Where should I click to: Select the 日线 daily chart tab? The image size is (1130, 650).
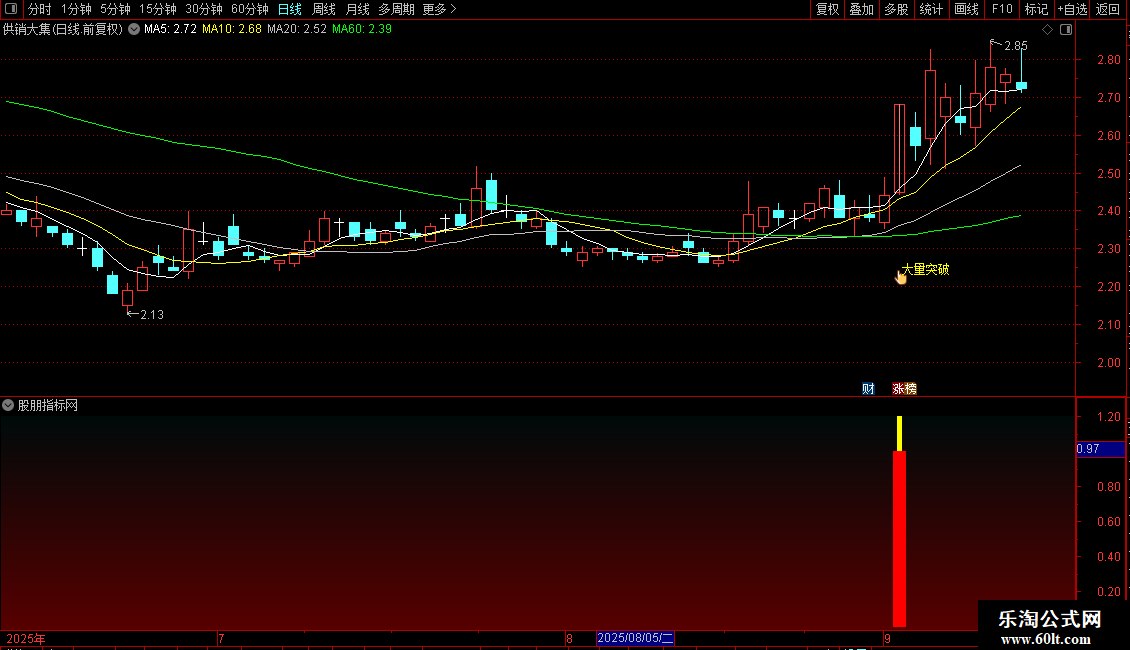coord(290,9)
